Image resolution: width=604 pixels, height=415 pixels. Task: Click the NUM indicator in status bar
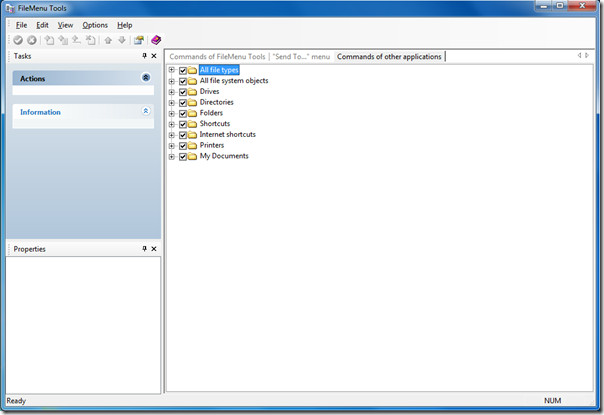552,401
